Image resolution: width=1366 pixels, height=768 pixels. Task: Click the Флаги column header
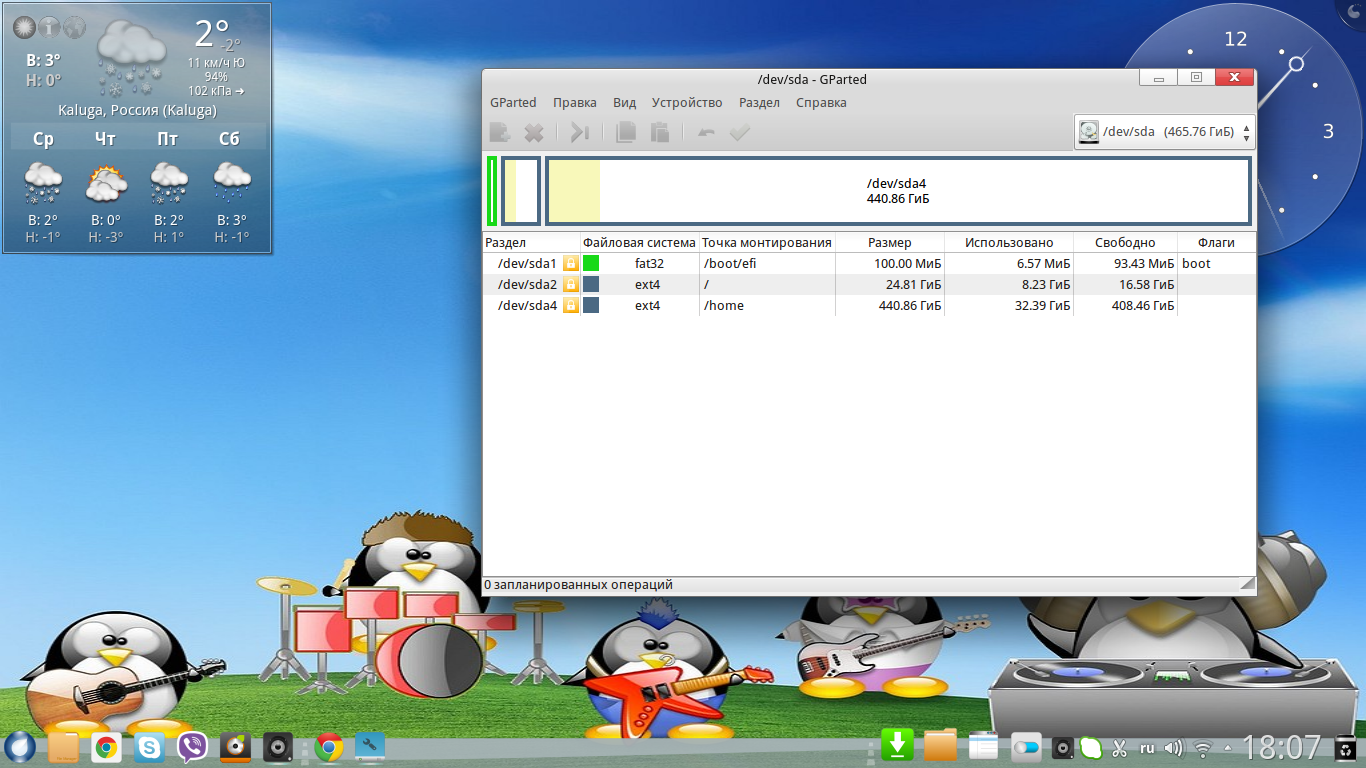(1216, 243)
